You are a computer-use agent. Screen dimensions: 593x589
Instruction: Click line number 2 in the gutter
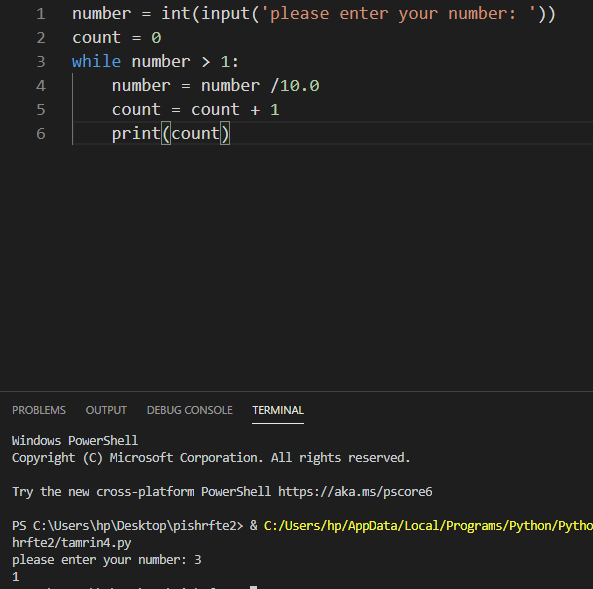coord(41,38)
